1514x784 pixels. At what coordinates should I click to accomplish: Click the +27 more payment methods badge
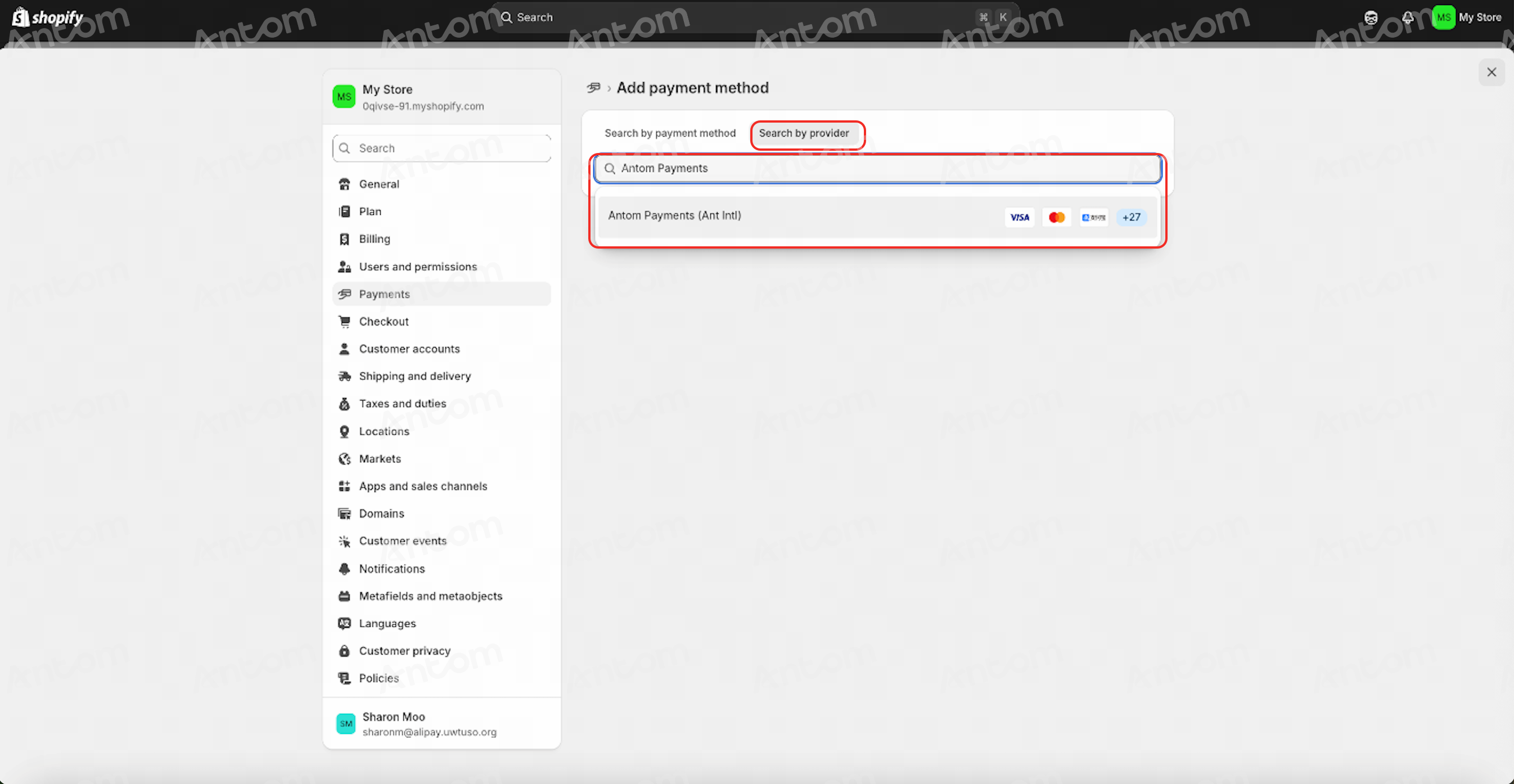1132,218
